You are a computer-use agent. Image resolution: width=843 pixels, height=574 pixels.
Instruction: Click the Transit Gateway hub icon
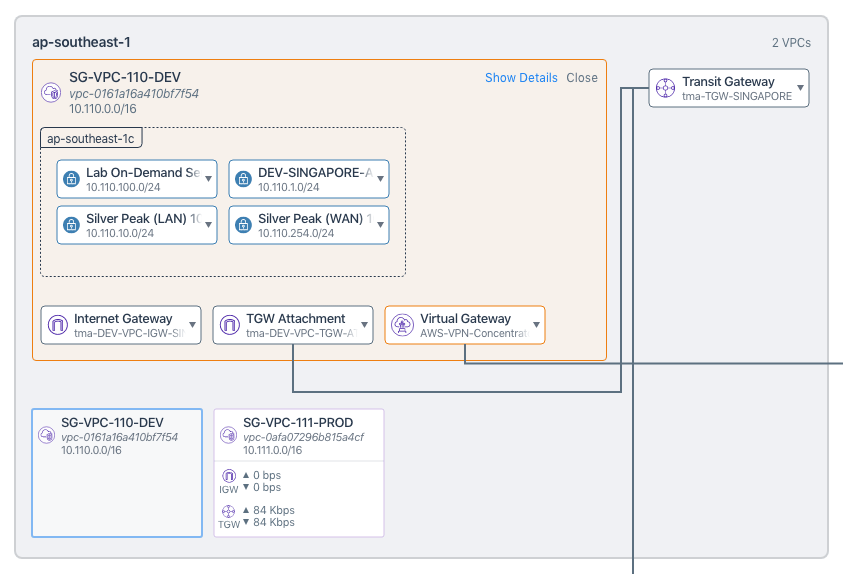point(666,88)
